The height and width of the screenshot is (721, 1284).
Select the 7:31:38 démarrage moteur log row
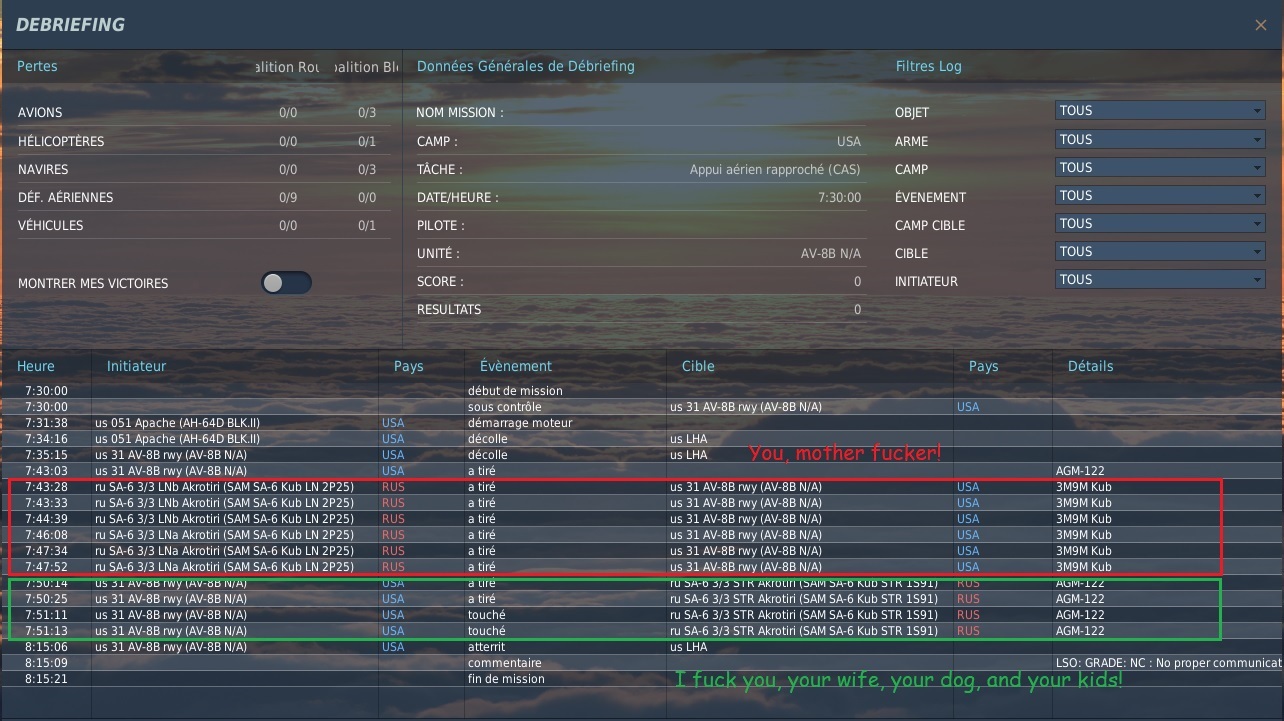pyautogui.click(x=520, y=423)
